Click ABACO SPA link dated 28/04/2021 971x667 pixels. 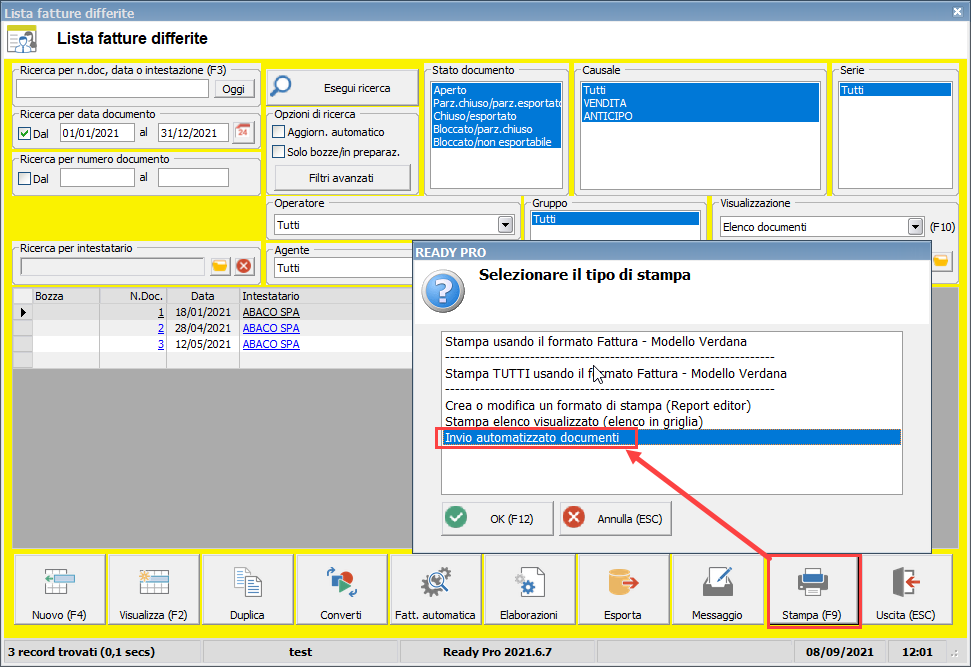[x=271, y=328]
